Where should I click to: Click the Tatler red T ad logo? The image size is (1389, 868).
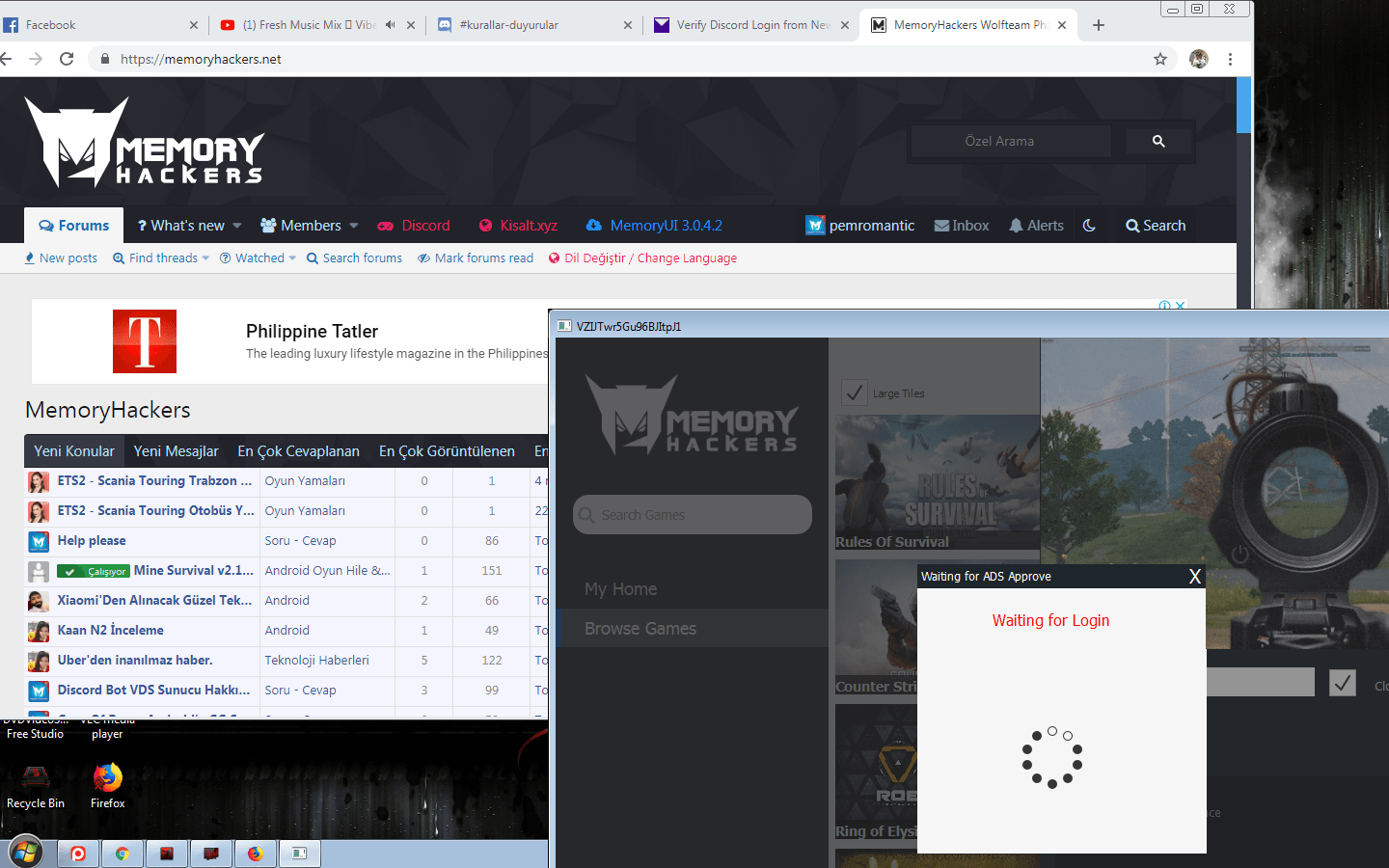coord(145,341)
